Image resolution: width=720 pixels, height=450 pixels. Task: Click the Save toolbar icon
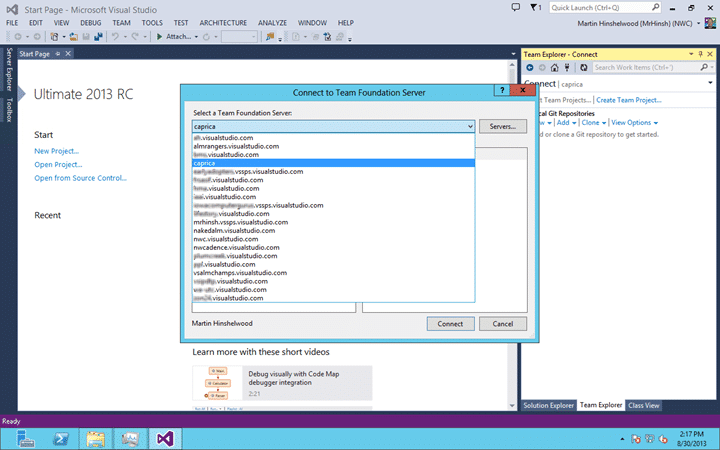point(86,37)
